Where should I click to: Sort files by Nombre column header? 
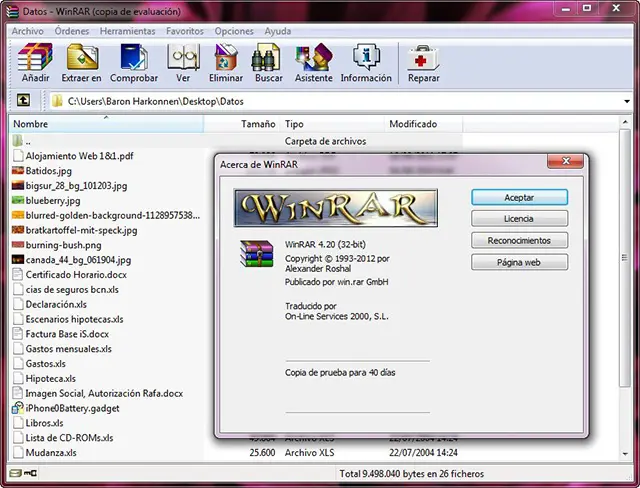pos(100,124)
